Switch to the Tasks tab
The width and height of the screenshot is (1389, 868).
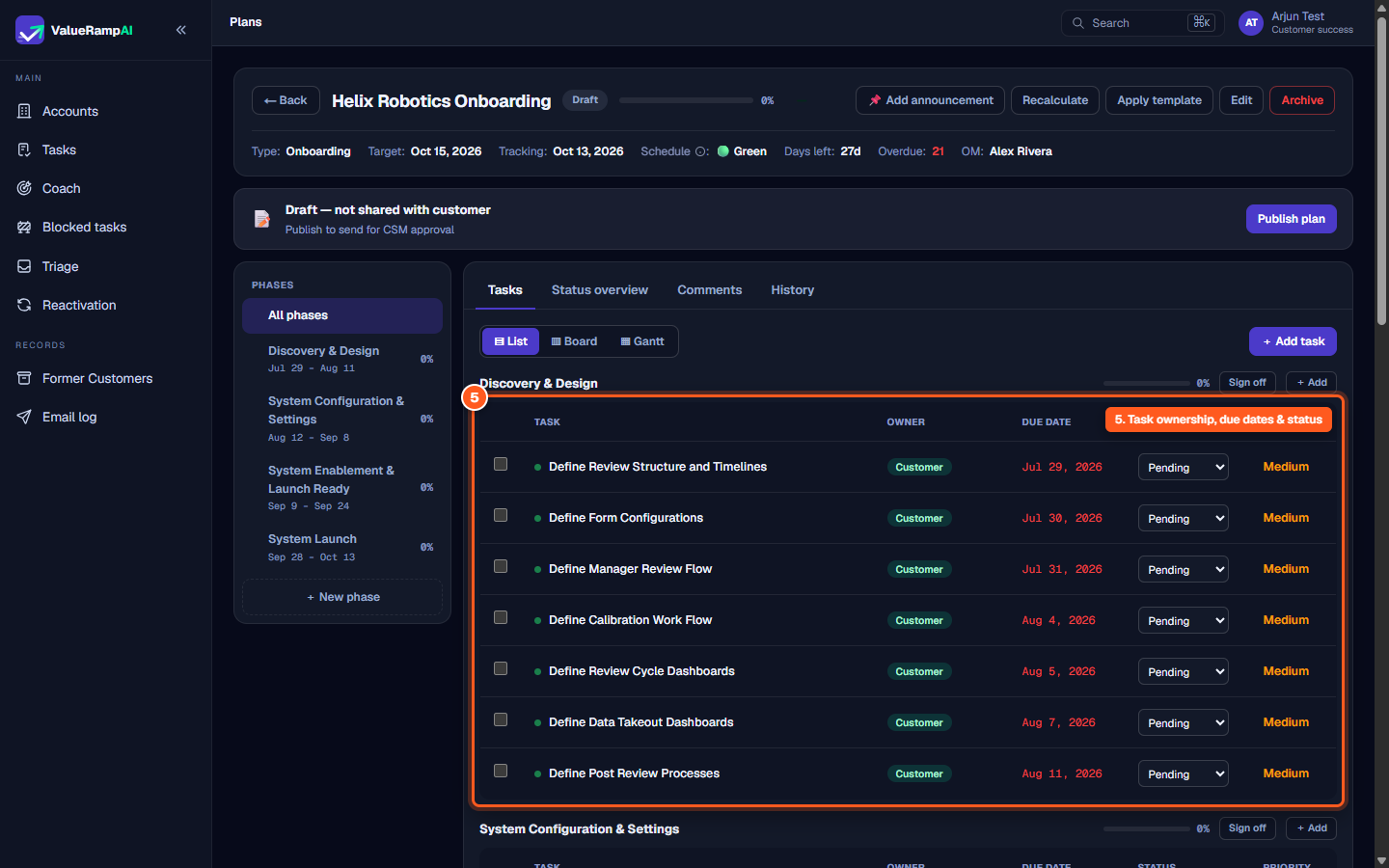coord(505,290)
